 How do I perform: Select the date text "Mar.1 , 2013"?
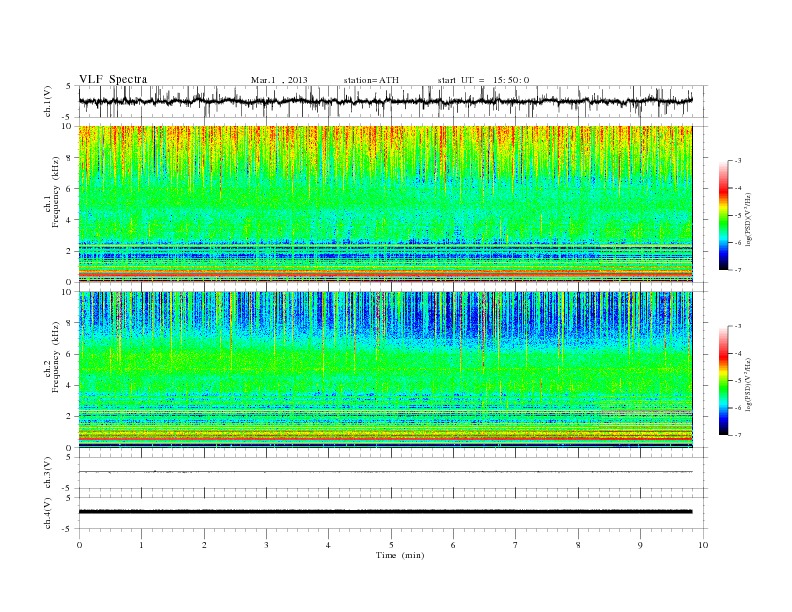pyautogui.click(x=279, y=80)
